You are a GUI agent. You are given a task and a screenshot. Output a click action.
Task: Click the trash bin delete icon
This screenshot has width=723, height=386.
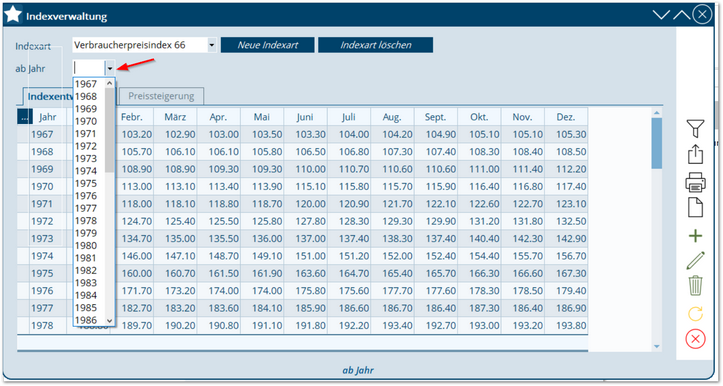click(695, 285)
